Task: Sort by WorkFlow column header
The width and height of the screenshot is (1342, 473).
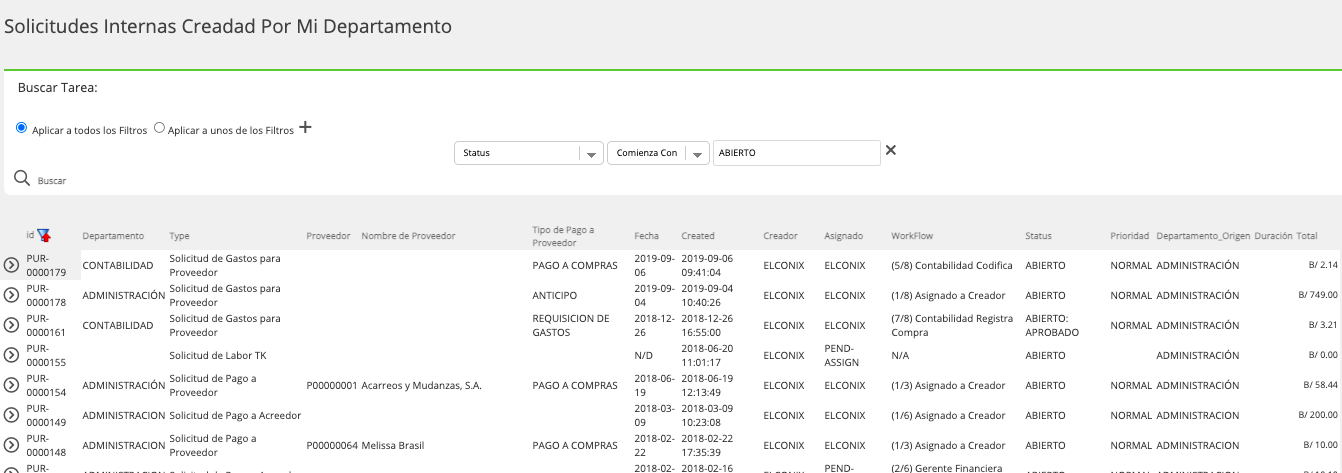Action: [x=912, y=236]
